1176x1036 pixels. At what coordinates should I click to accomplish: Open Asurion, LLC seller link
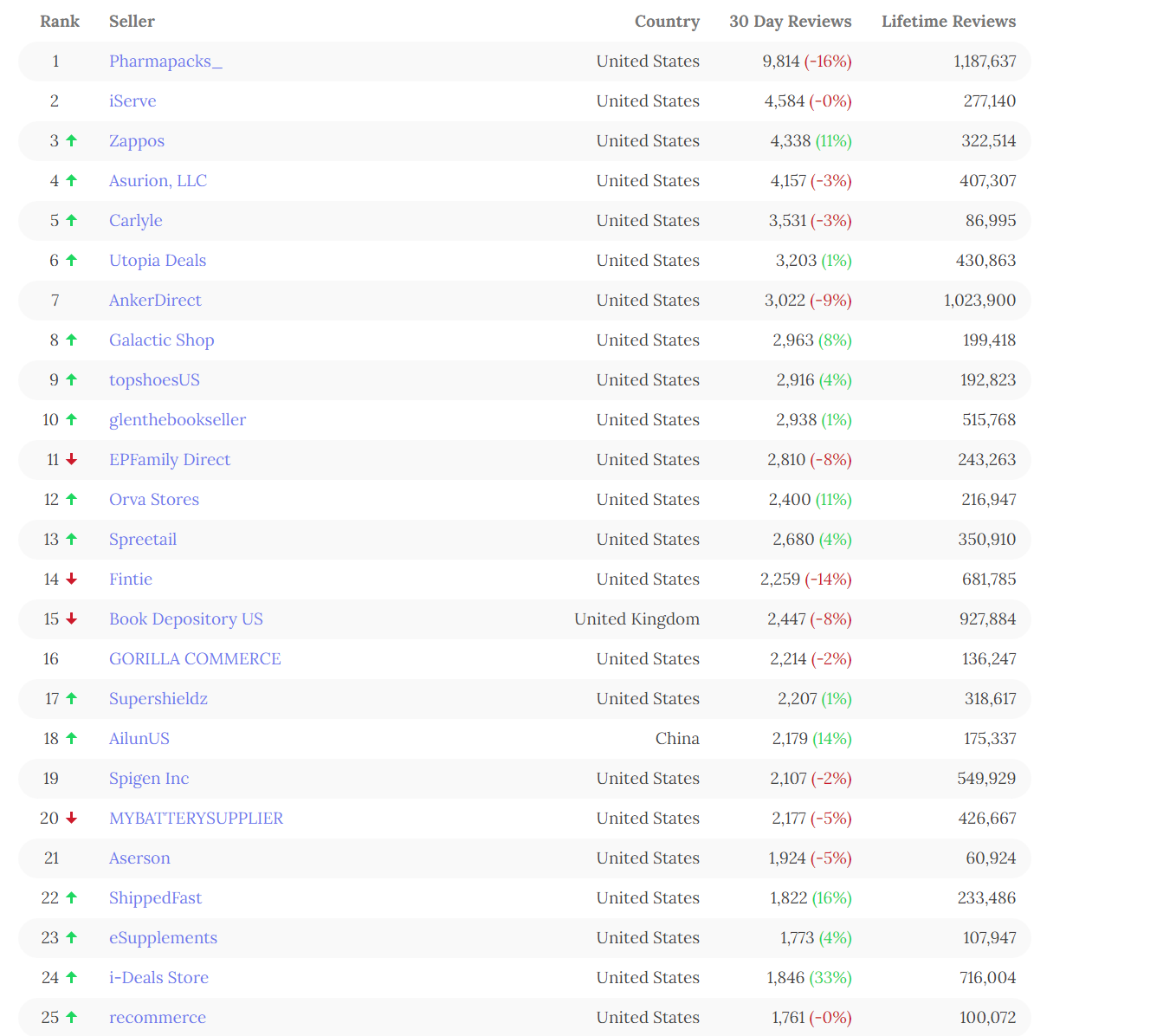[x=158, y=181]
